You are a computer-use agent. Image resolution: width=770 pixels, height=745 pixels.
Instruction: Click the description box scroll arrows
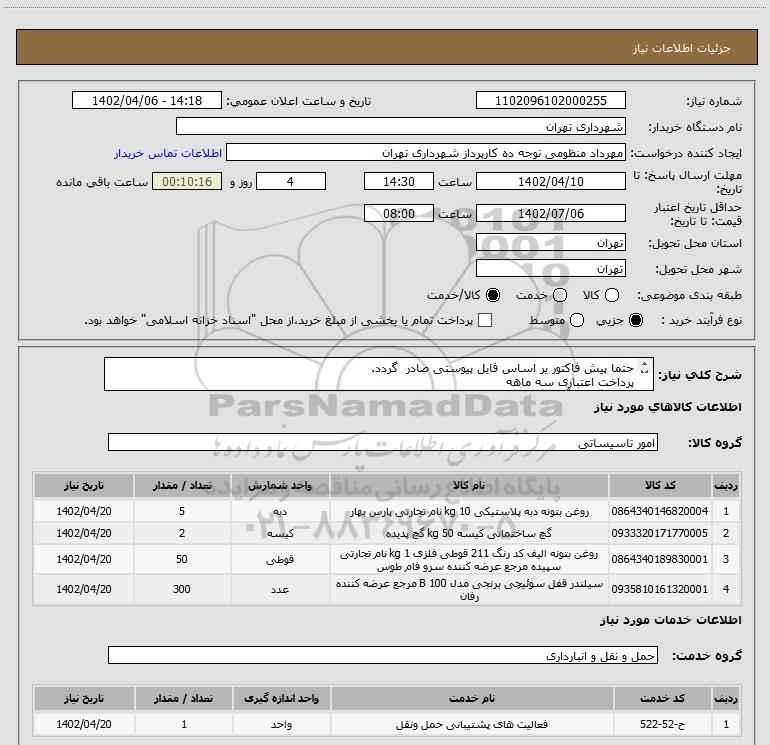pyautogui.click(x=645, y=367)
